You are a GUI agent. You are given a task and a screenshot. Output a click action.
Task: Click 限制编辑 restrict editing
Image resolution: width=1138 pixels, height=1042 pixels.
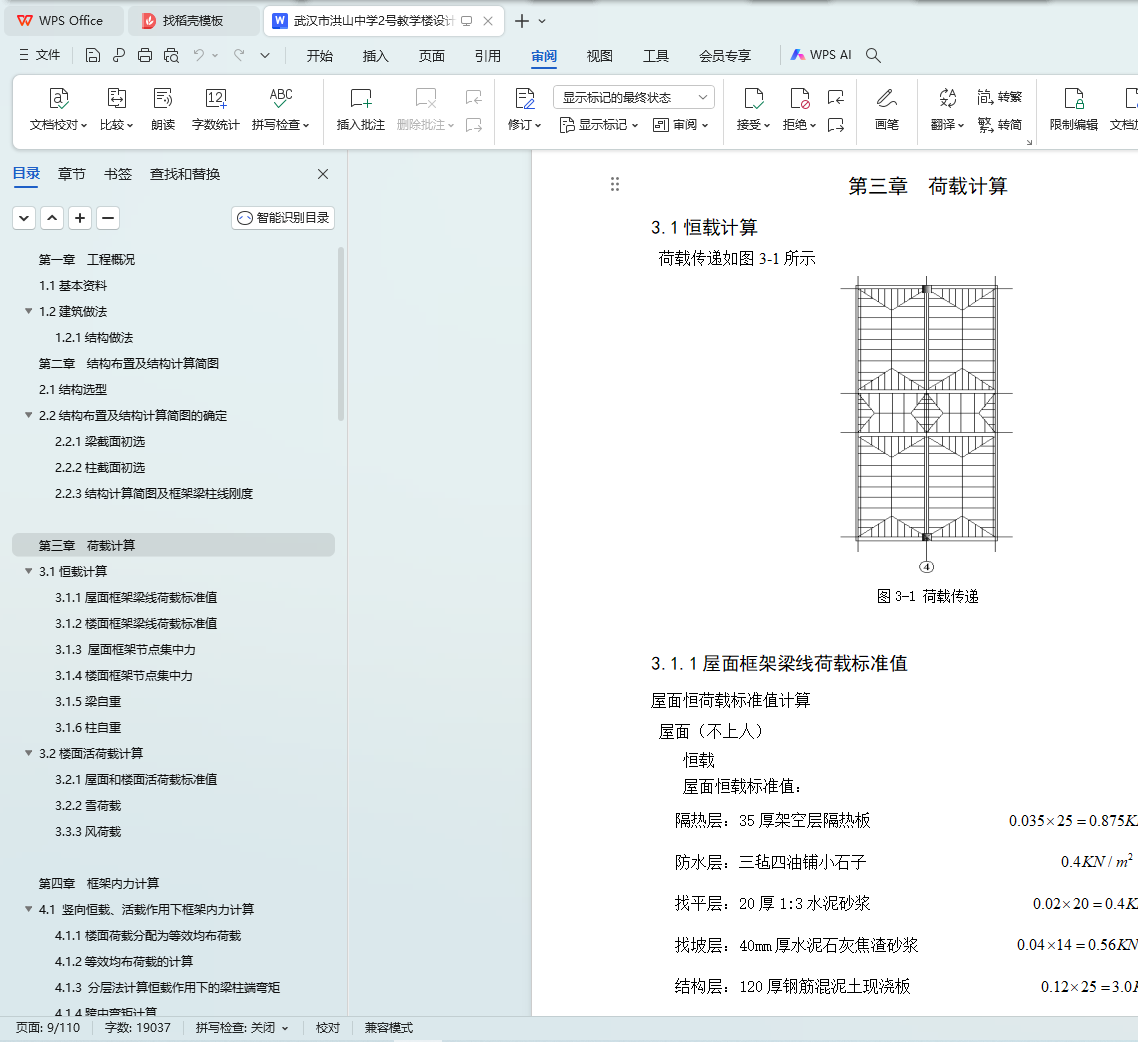point(1073,110)
